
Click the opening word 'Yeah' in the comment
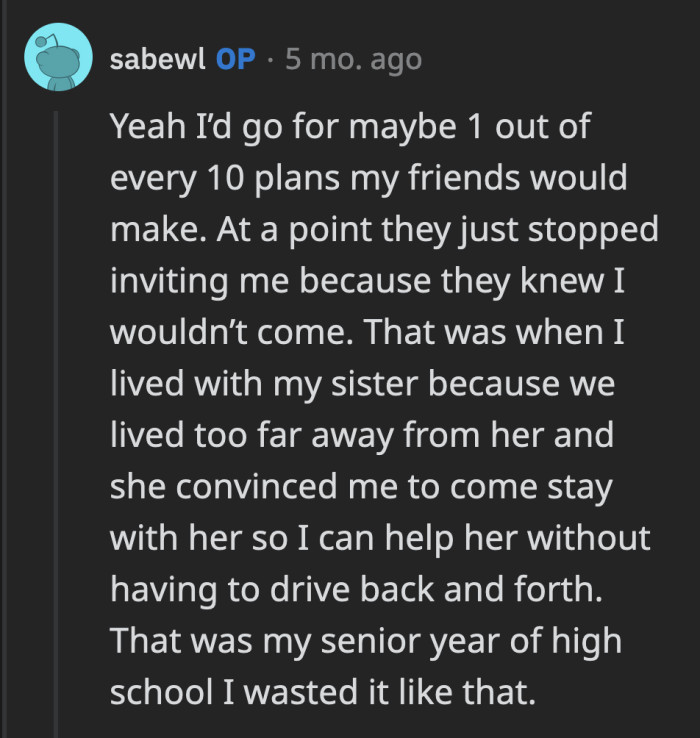click(x=143, y=126)
